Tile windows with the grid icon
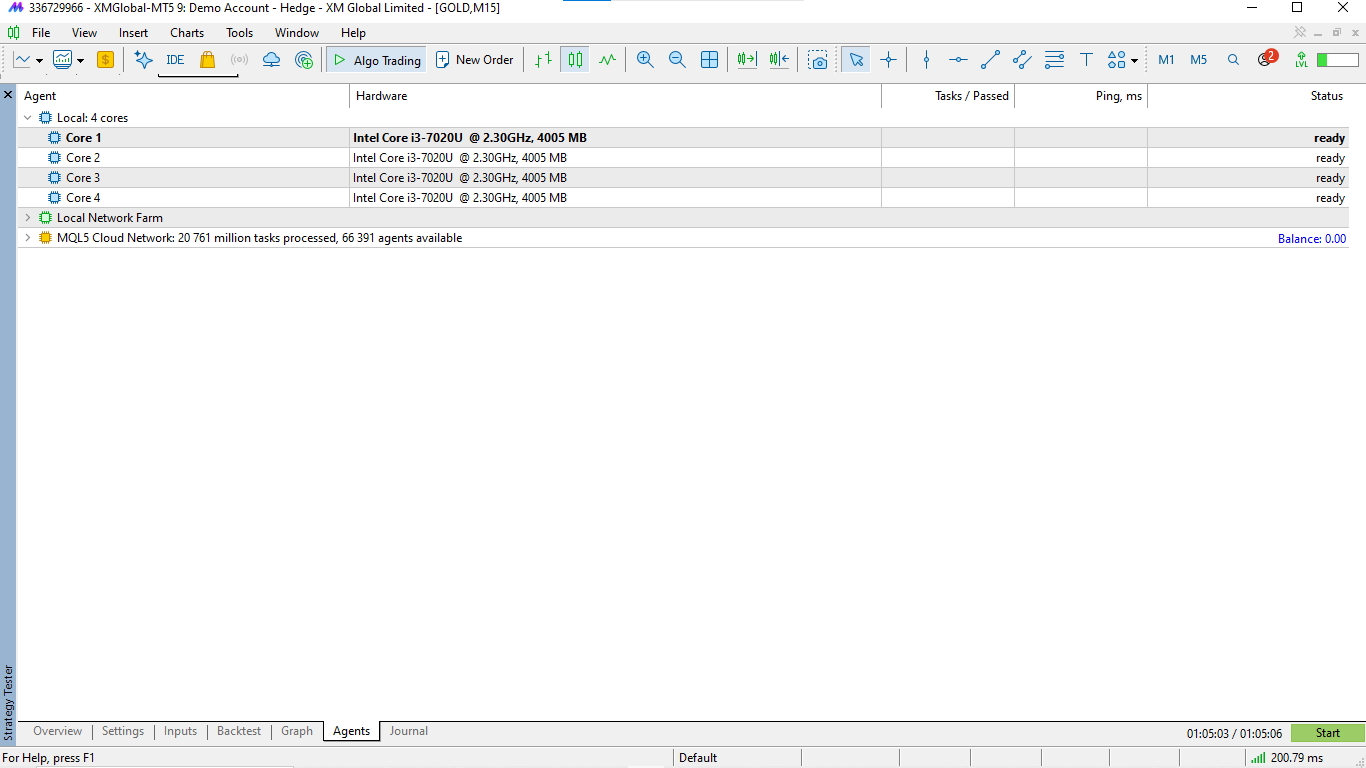The width and height of the screenshot is (1366, 768). [709, 60]
